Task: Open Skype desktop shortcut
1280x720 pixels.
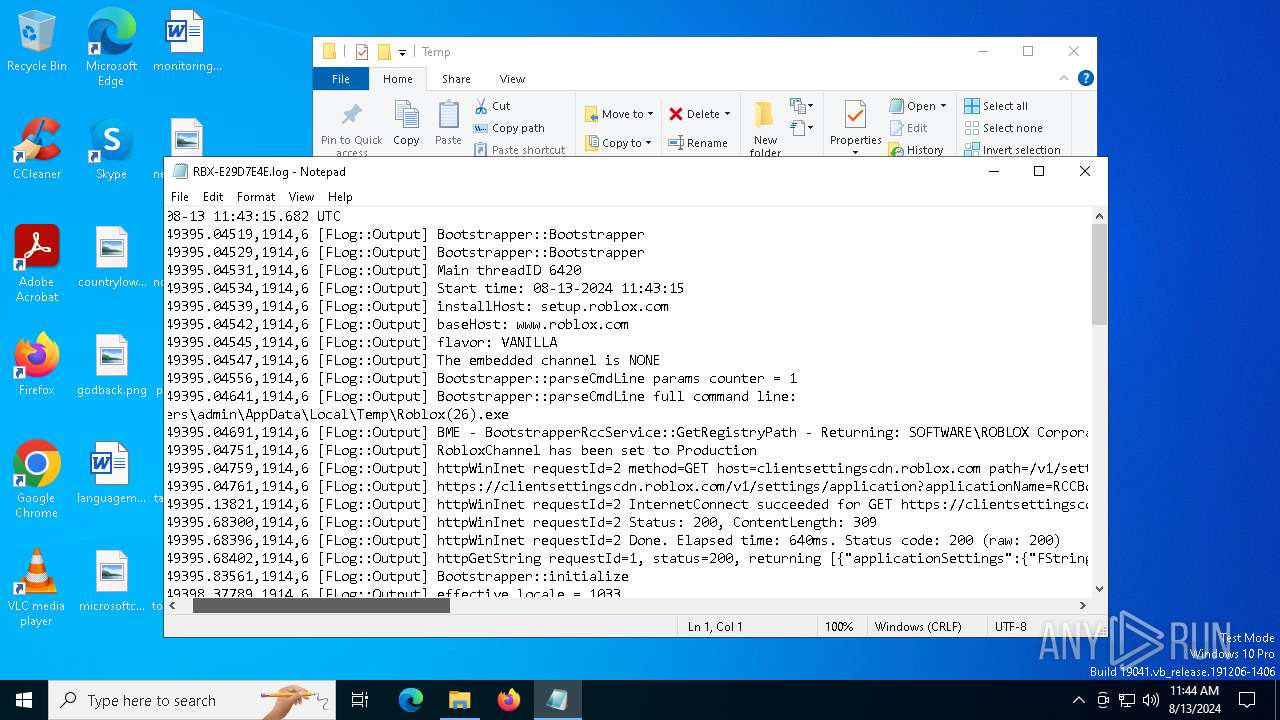Action: [x=111, y=149]
